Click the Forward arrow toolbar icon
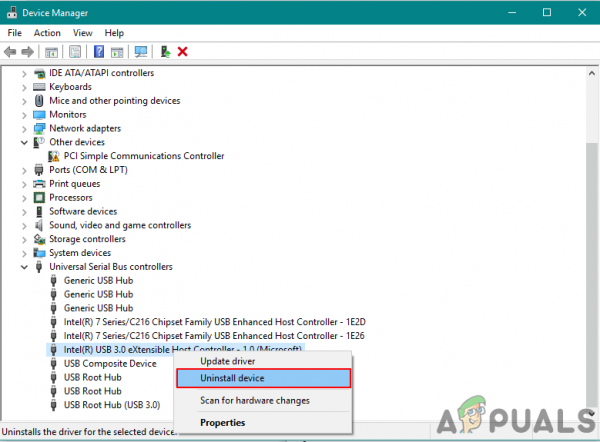600x442 pixels. click(x=28, y=52)
